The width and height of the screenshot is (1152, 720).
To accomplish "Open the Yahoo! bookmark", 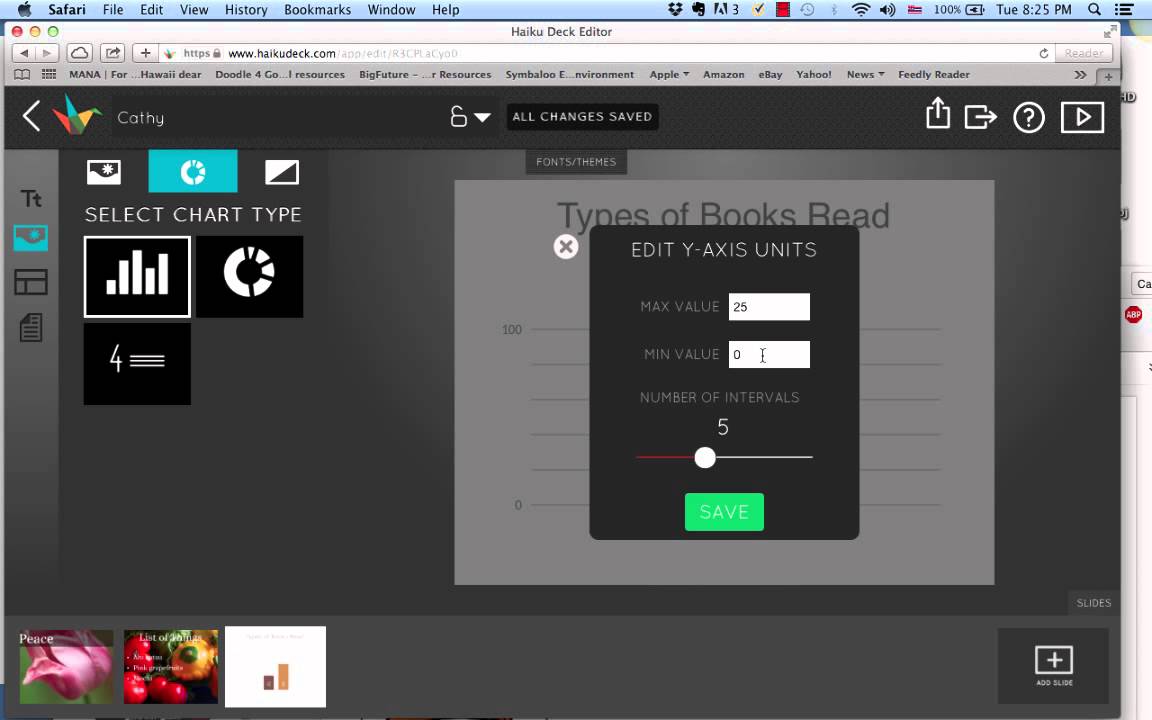I will pos(814,74).
